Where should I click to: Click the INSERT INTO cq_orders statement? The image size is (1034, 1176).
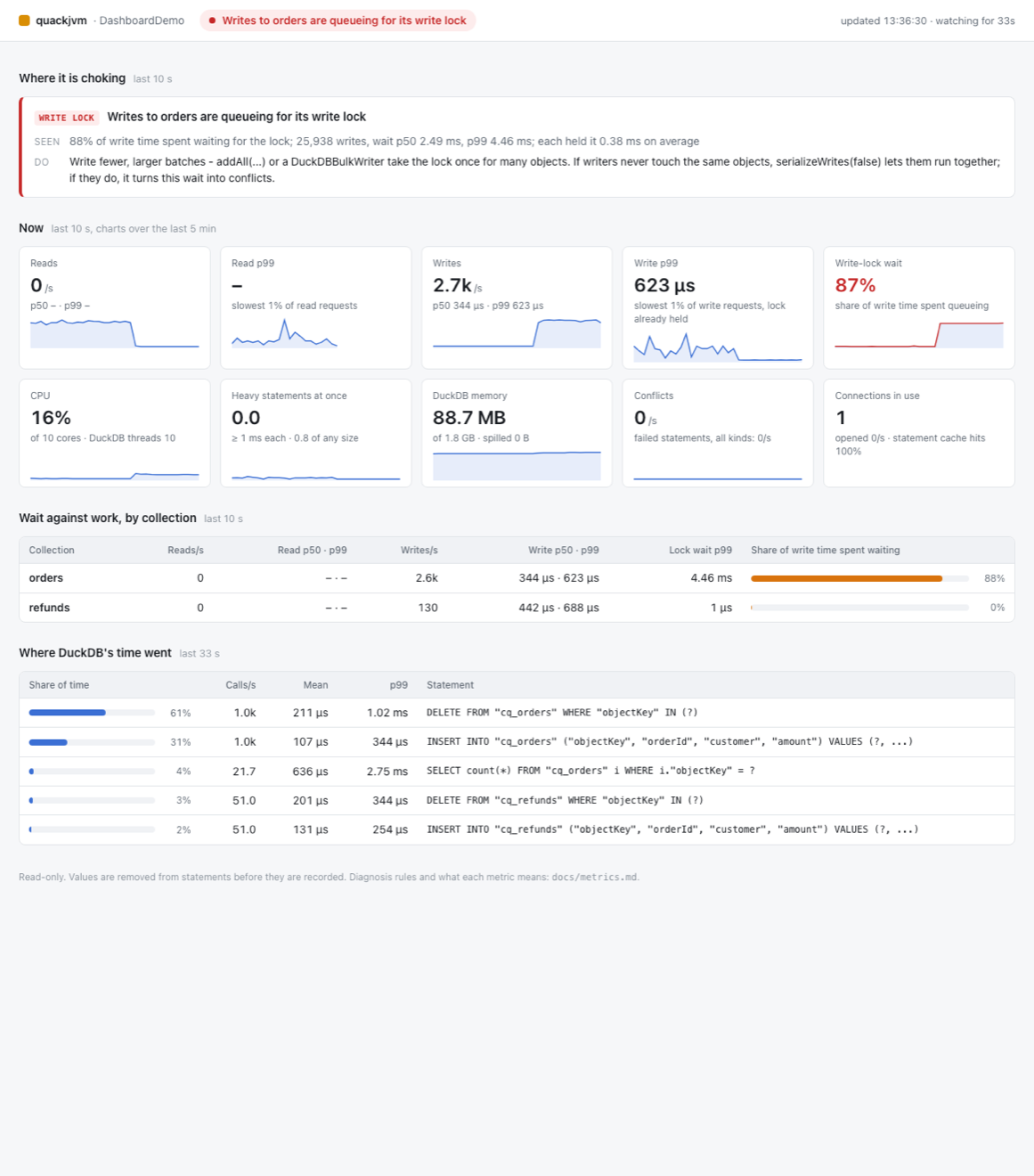click(x=670, y=742)
